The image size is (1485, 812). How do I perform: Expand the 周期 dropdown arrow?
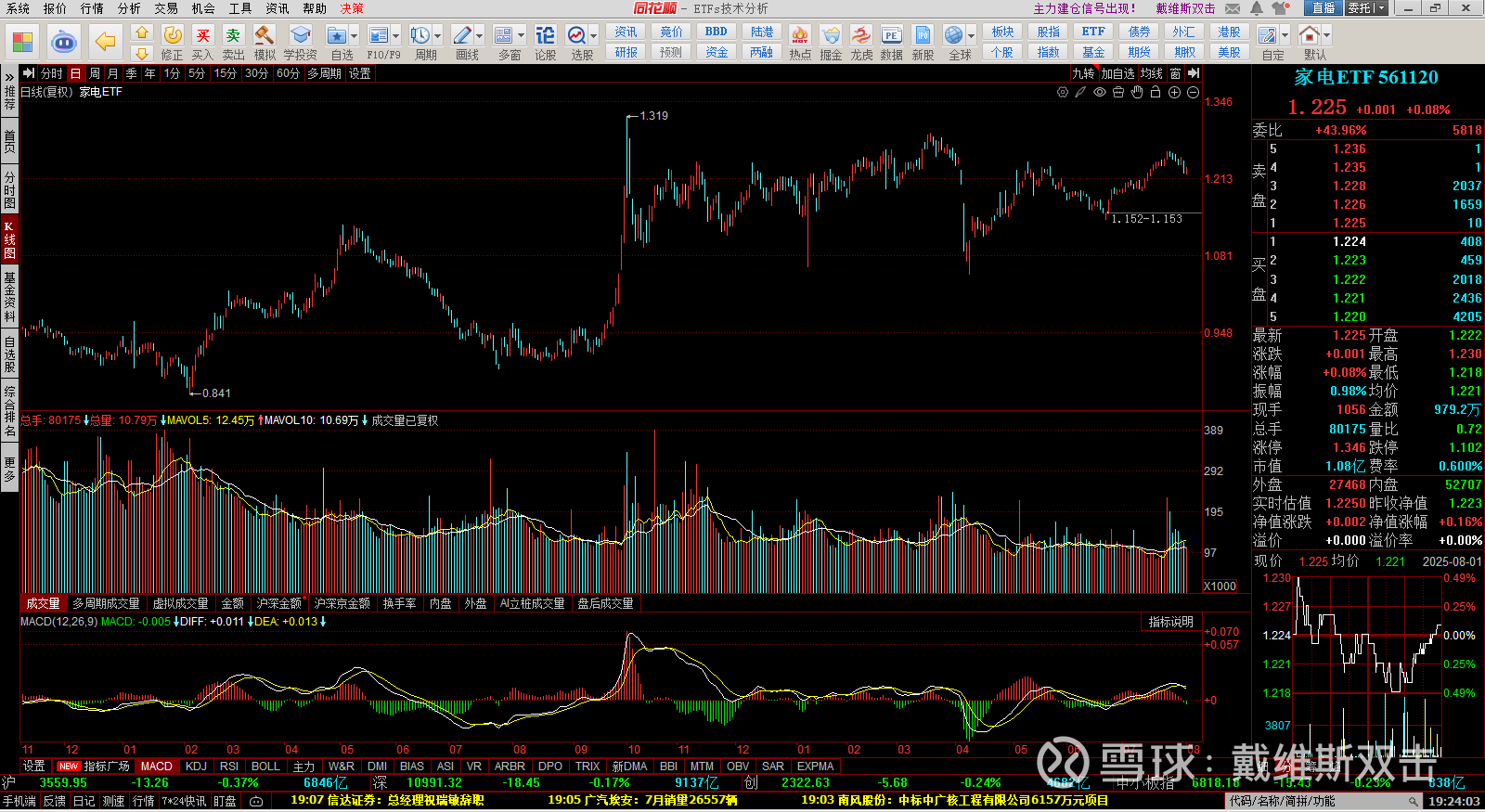(438, 36)
